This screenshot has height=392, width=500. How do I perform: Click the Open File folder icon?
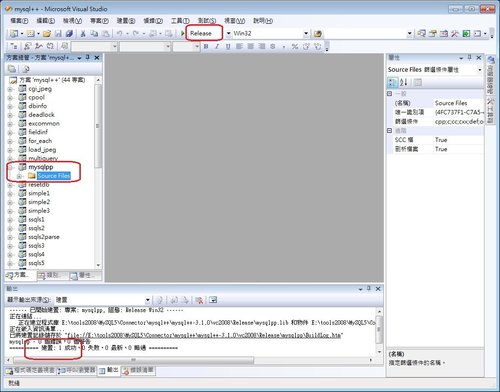coord(47,34)
